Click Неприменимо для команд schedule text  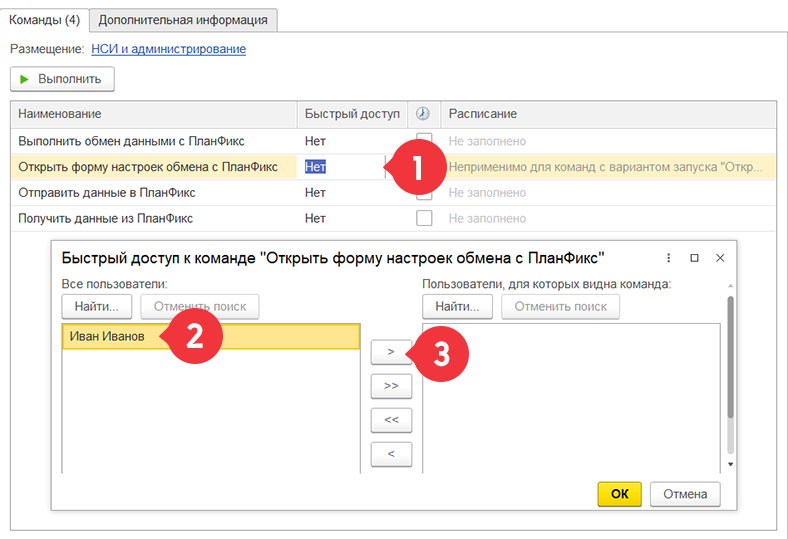click(606, 167)
